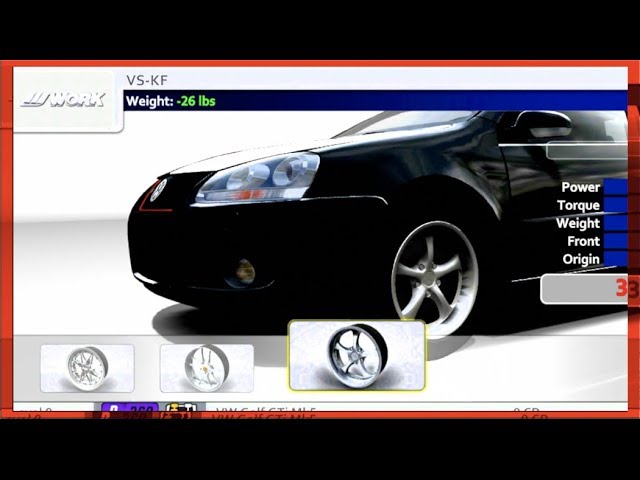640x480 pixels.
Task: Click the yellow drivetrain badge icon
Action: tap(182, 408)
